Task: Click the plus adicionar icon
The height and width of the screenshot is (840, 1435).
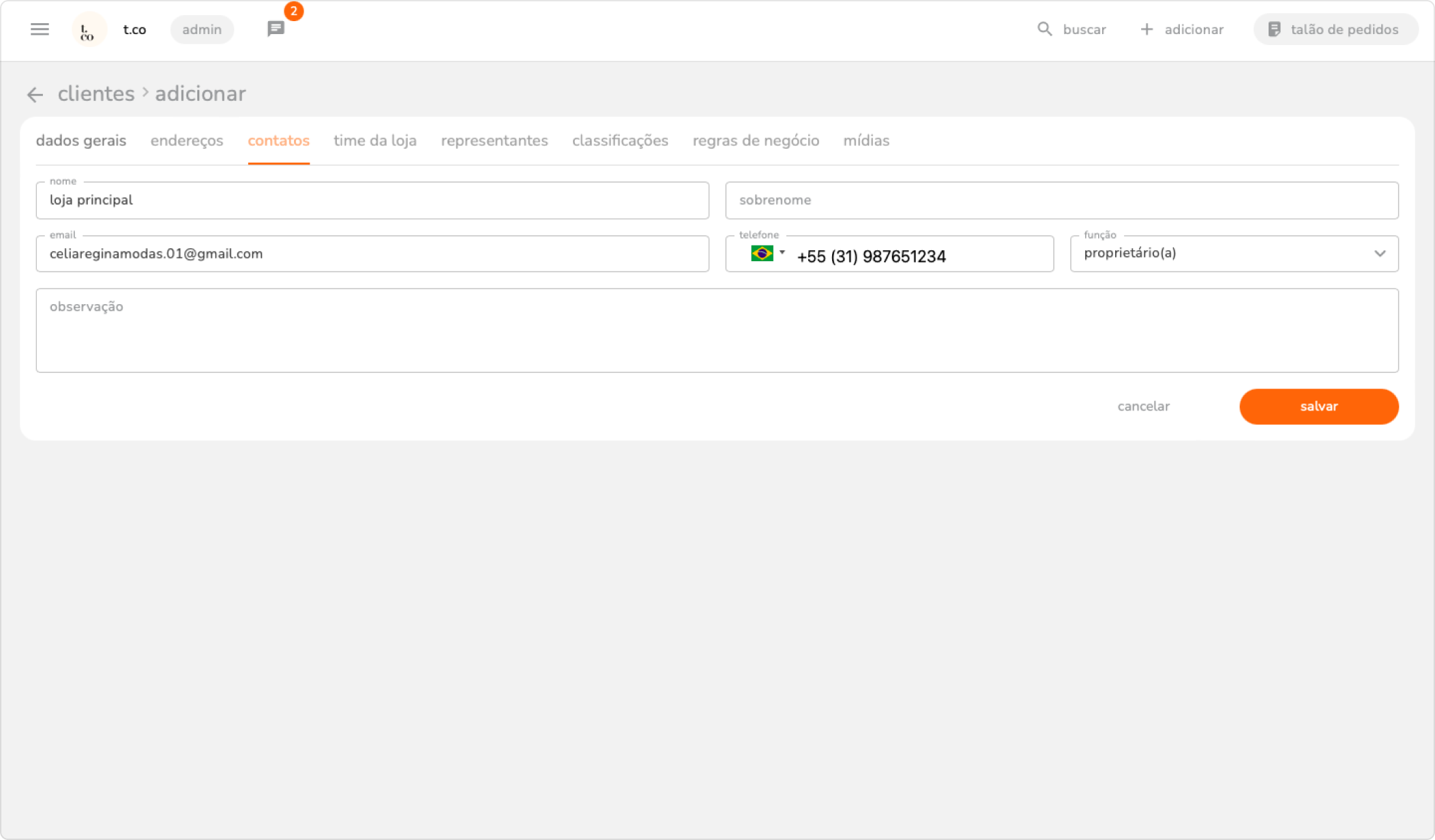Action: [1146, 29]
